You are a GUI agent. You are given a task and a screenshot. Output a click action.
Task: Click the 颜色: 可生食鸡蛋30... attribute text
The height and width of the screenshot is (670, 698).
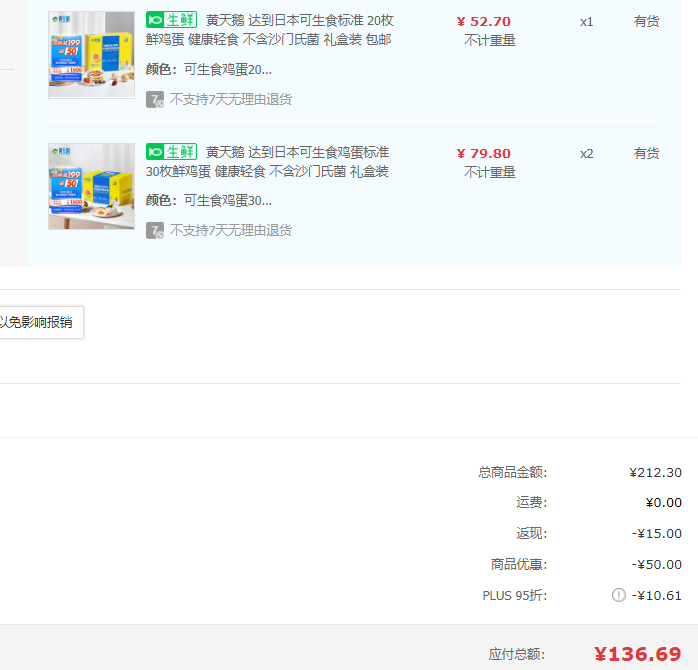click(x=209, y=201)
